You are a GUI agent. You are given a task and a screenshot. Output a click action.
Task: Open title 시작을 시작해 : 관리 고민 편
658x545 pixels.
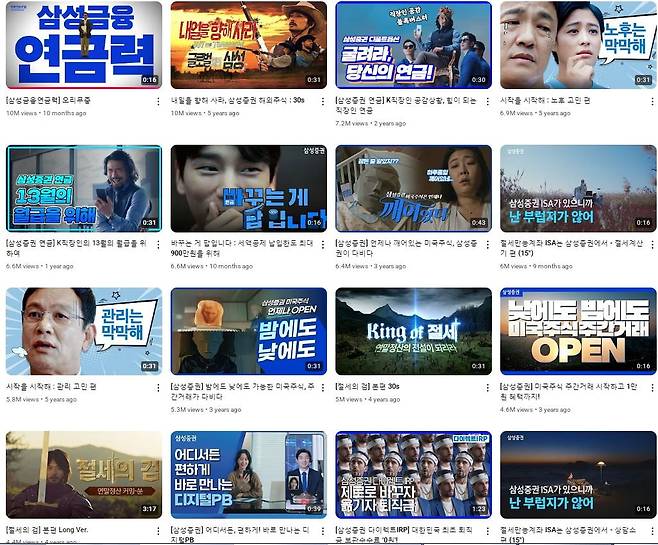[51, 386]
